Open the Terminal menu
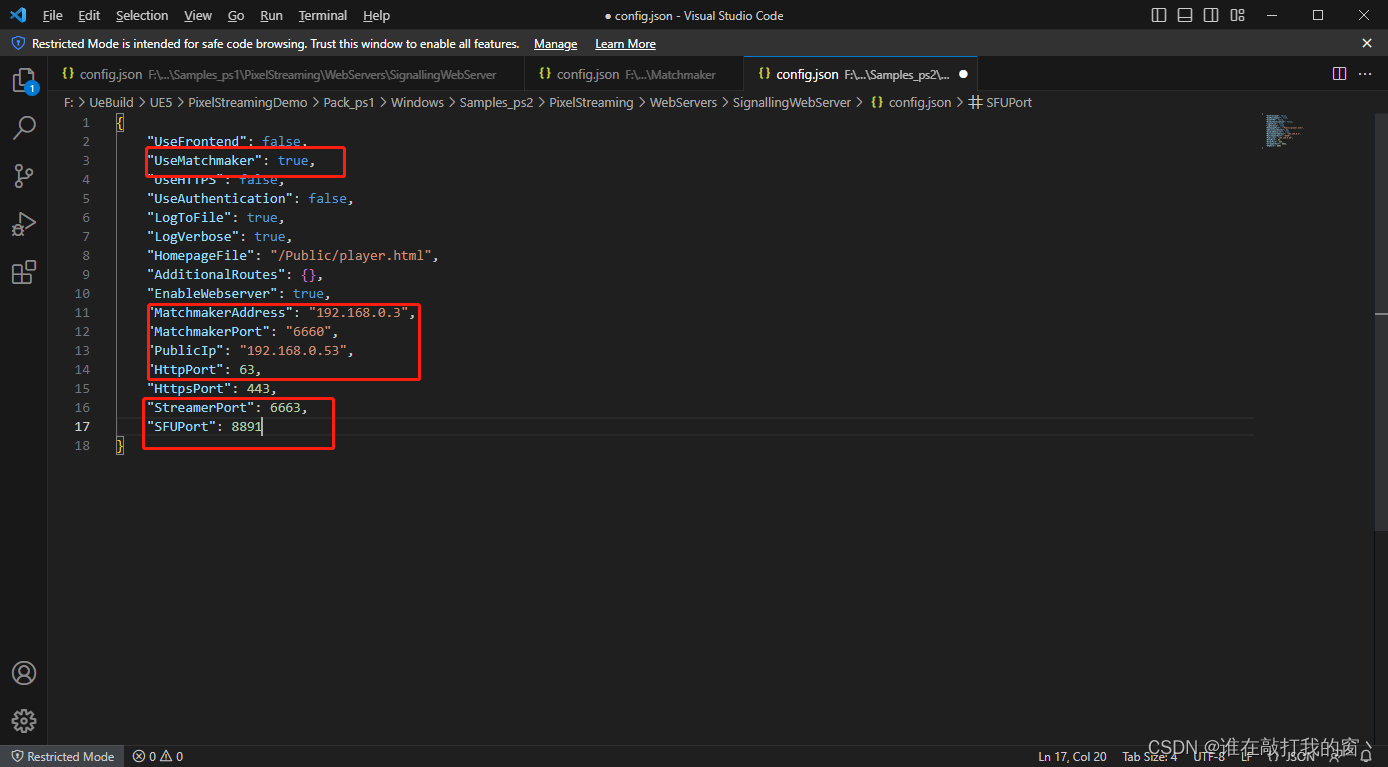1388x767 pixels. [323, 15]
